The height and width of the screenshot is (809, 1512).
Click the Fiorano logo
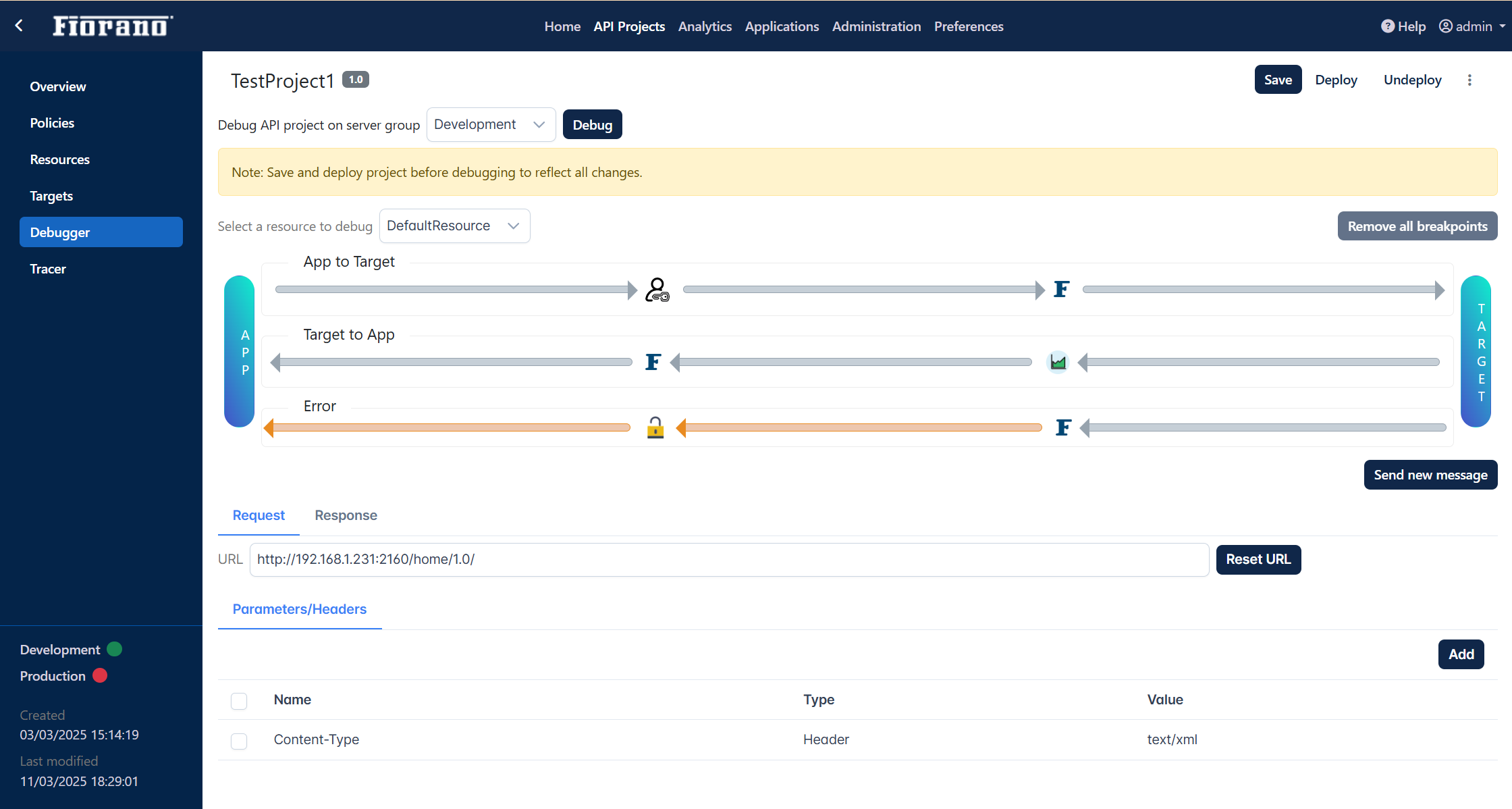[113, 26]
